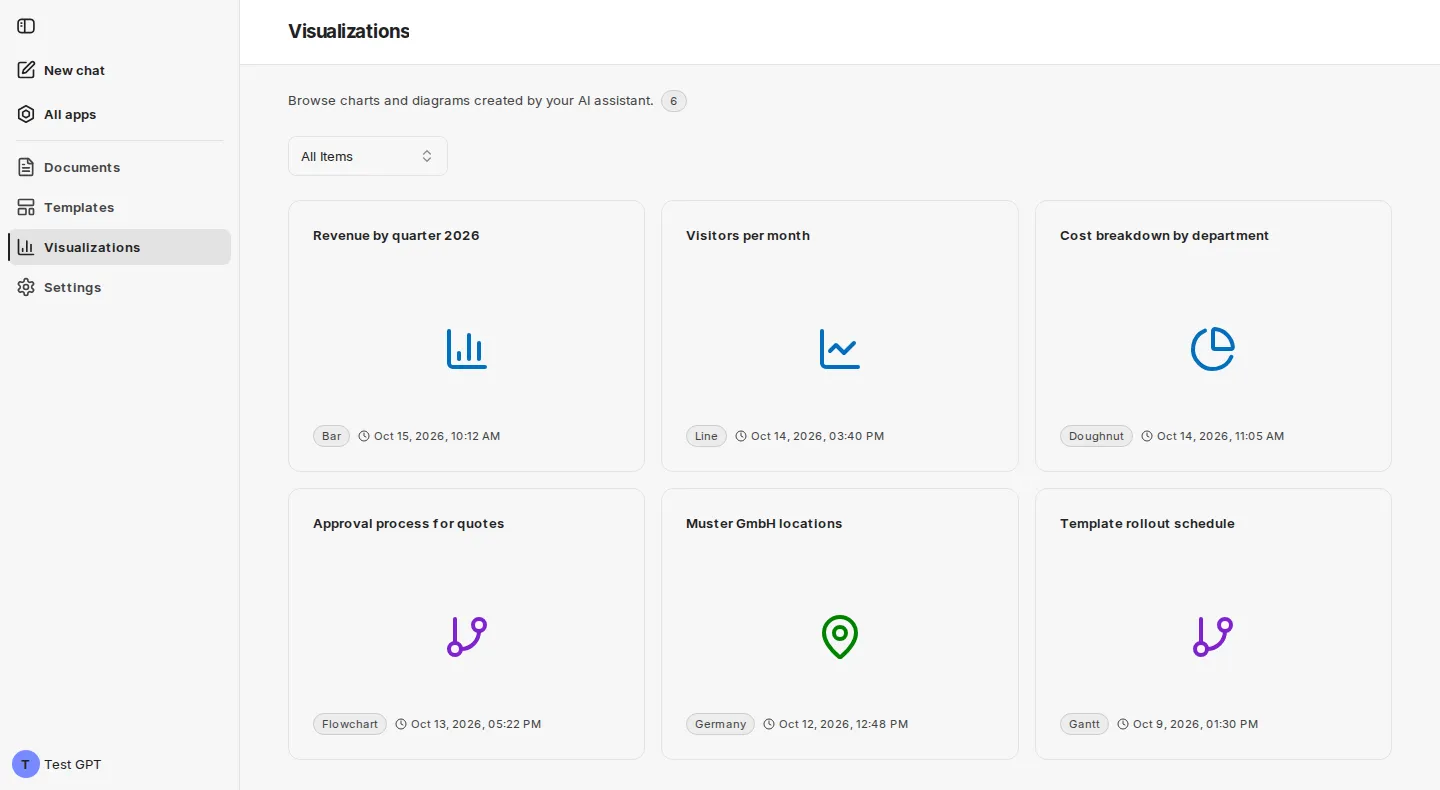
Task: Open the All Items filter dropdown
Action: tap(368, 156)
